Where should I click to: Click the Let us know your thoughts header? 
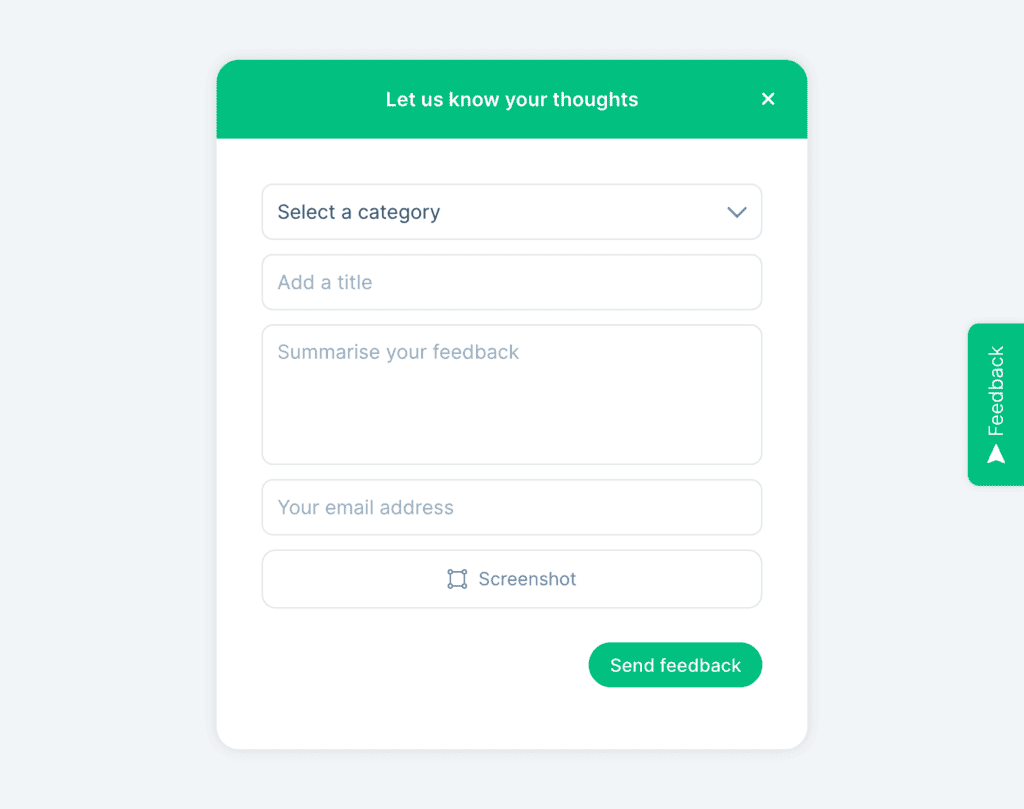click(512, 99)
